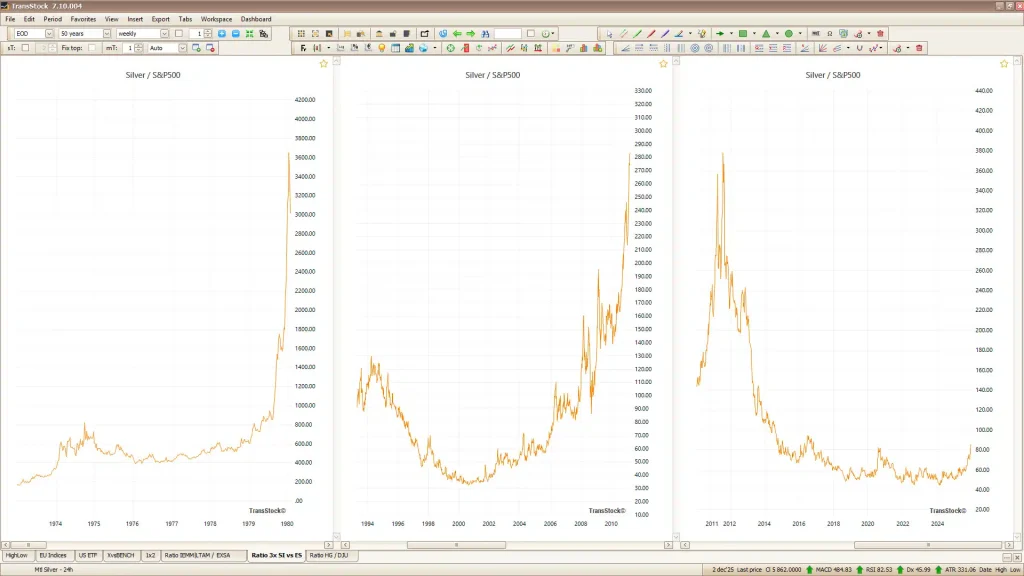Select the green rectangle drawing tool
The height and width of the screenshot is (576, 1024).
[x=745, y=33]
